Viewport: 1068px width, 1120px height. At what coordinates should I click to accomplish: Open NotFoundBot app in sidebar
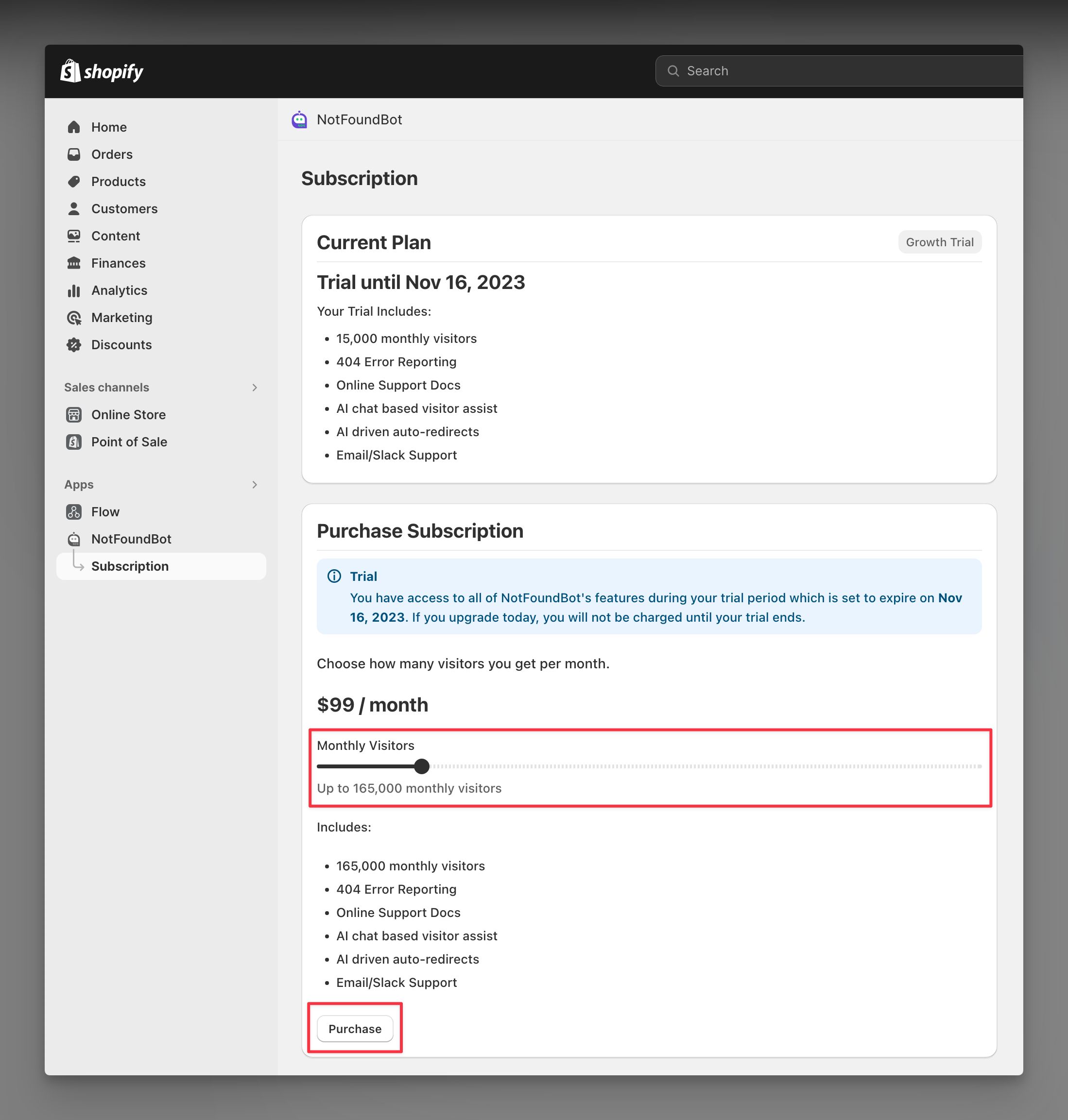click(x=161, y=539)
